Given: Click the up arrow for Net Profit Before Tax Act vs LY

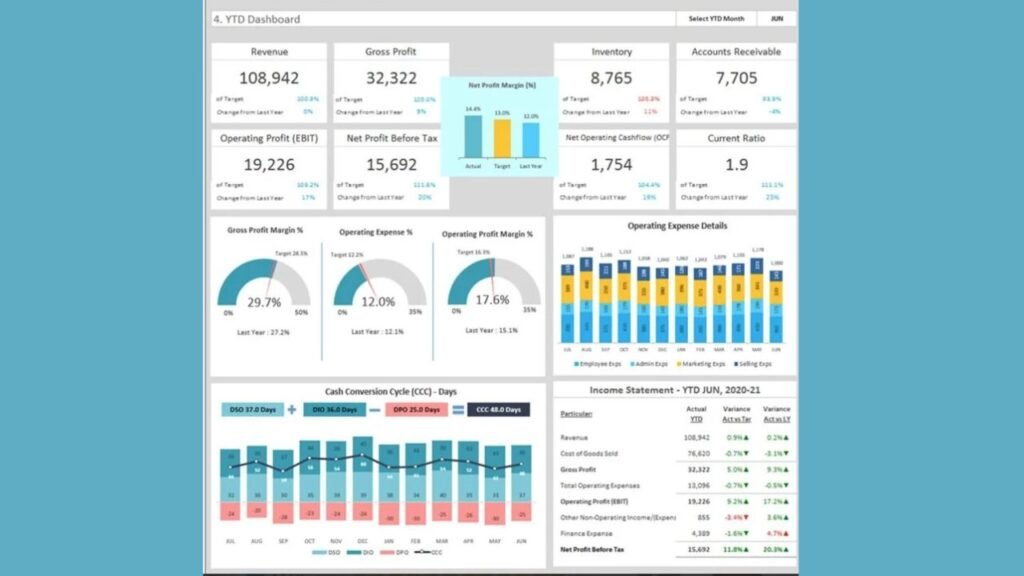Looking at the screenshot, I should [786, 550].
